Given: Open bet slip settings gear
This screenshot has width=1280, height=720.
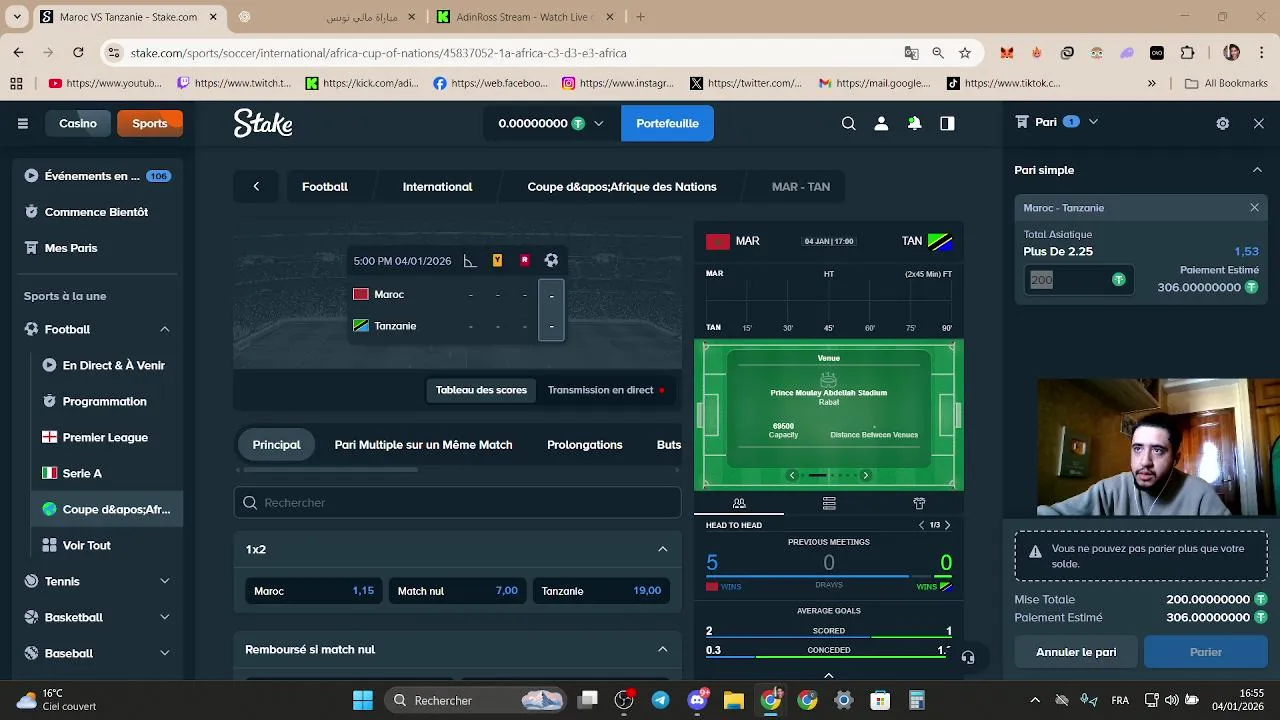Looking at the screenshot, I should tap(1222, 123).
